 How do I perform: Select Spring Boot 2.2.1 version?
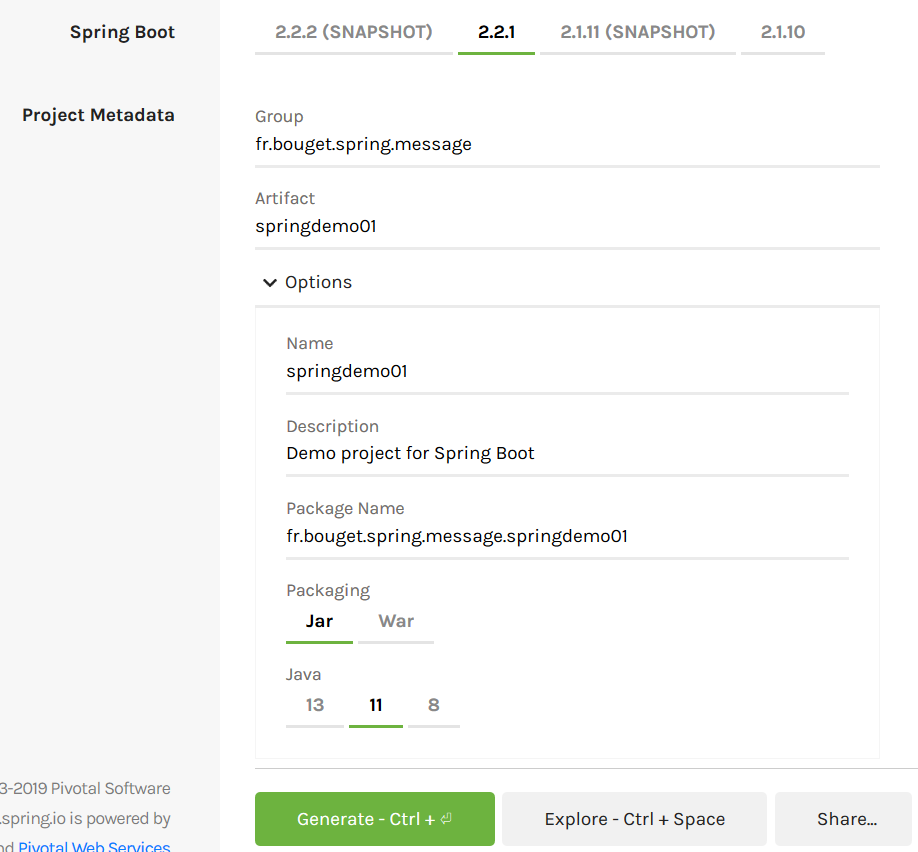[496, 32]
